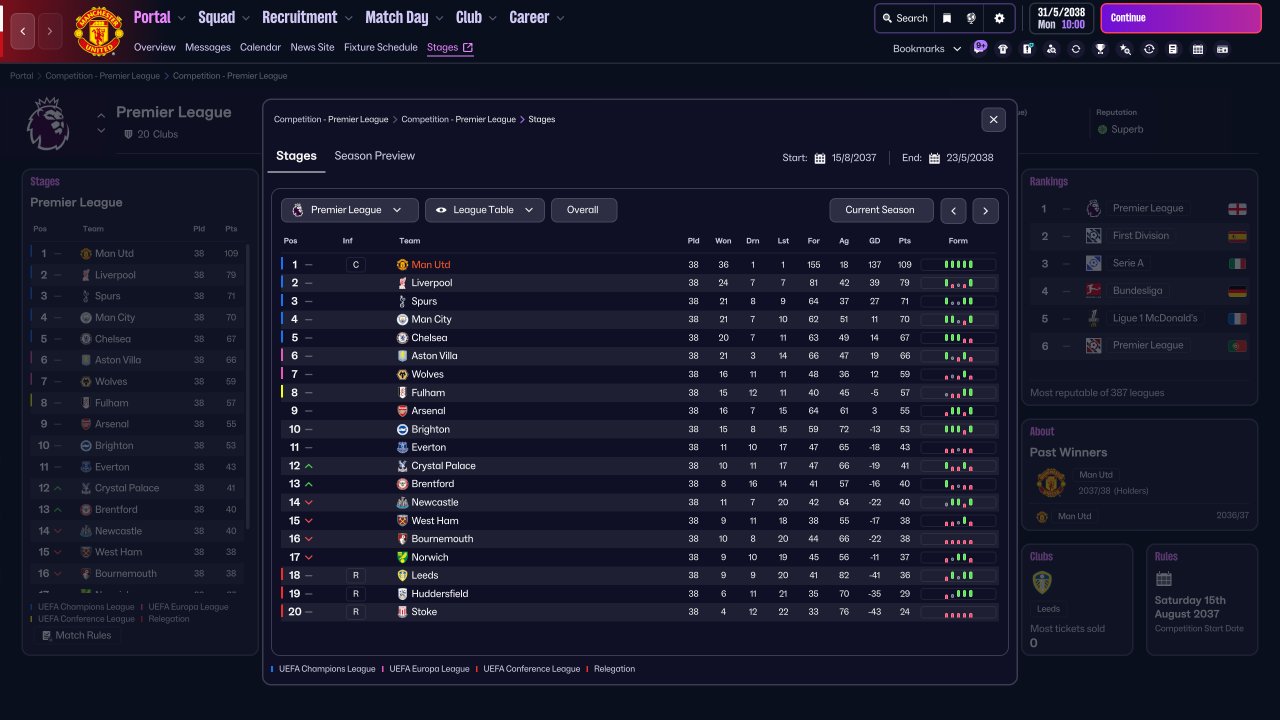The width and height of the screenshot is (1280, 720).
Task: Close the league table dialog with X
Action: [993, 119]
